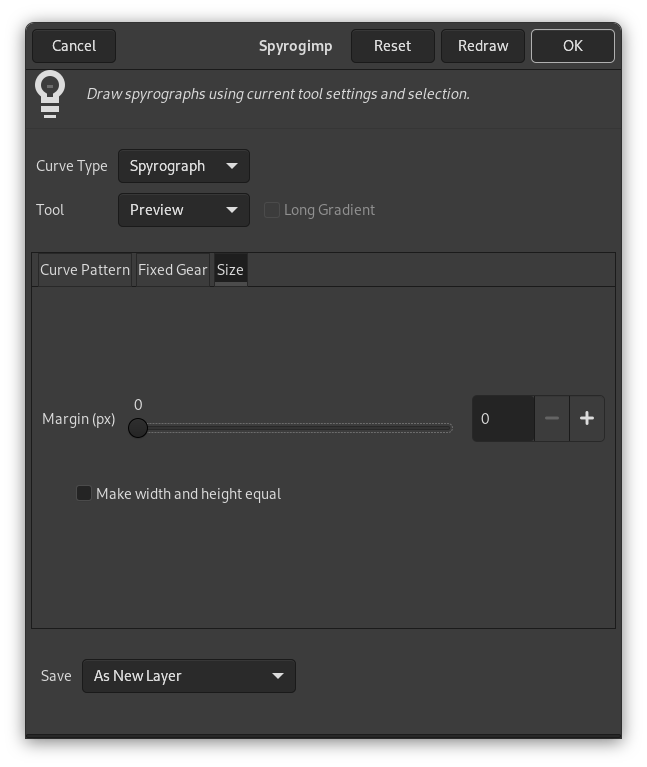This screenshot has height=767, width=647.
Task: Switch to the Curve Pattern tab
Action: click(x=85, y=270)
